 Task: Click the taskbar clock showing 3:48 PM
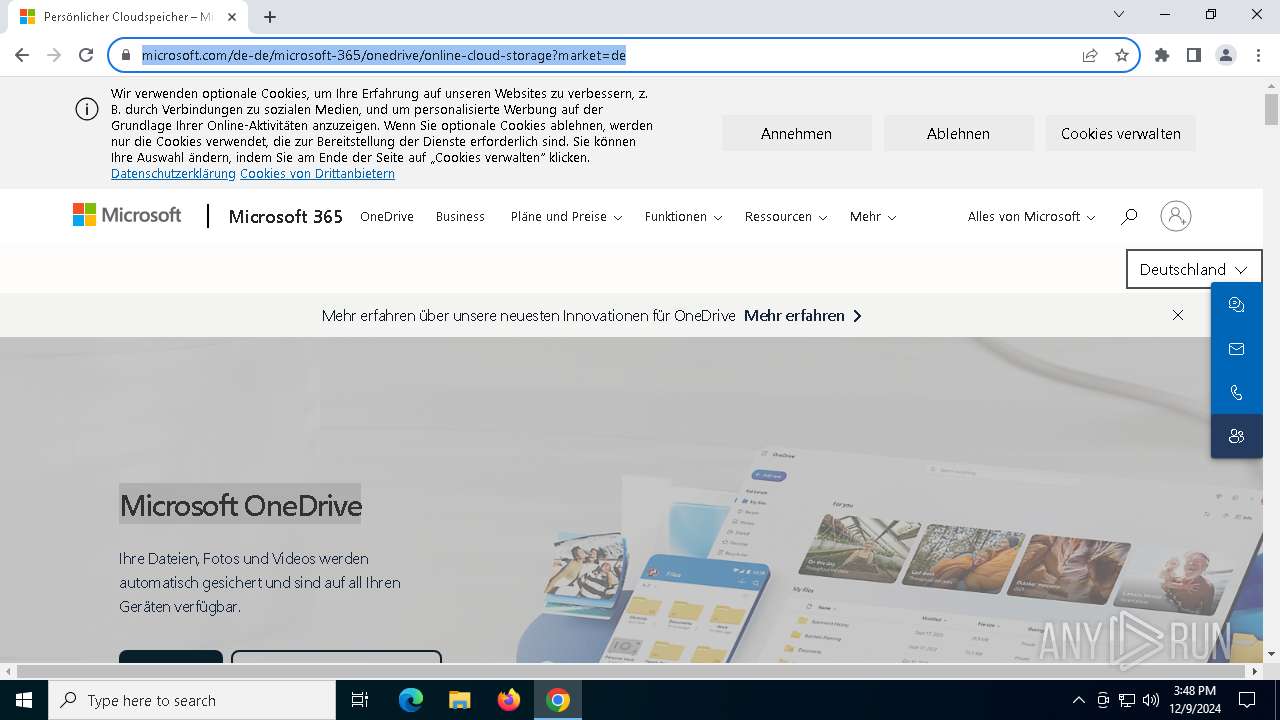1195,700
